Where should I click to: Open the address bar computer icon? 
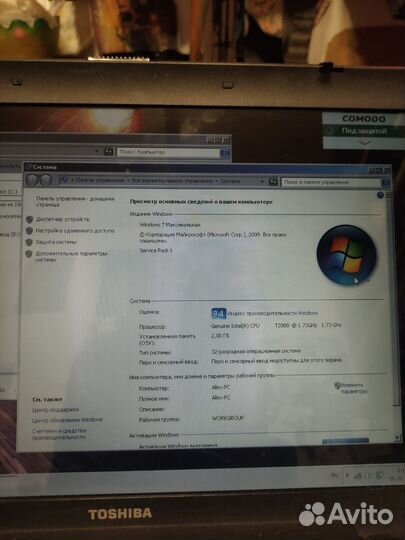point(63,180)
